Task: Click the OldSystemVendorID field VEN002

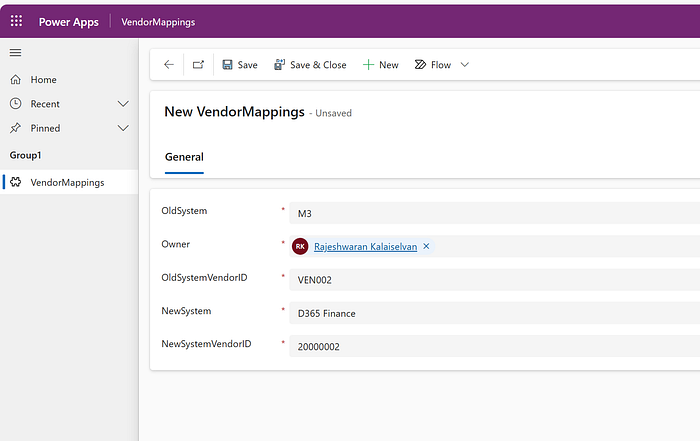Action: [x=495, y=280]
